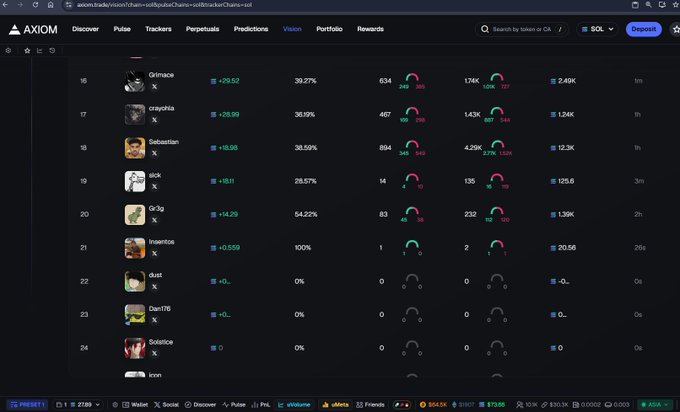This screenshot has height=412, width=680.
Task: Click the history clock icon in sub-toolbar
Action: [52, 51]
